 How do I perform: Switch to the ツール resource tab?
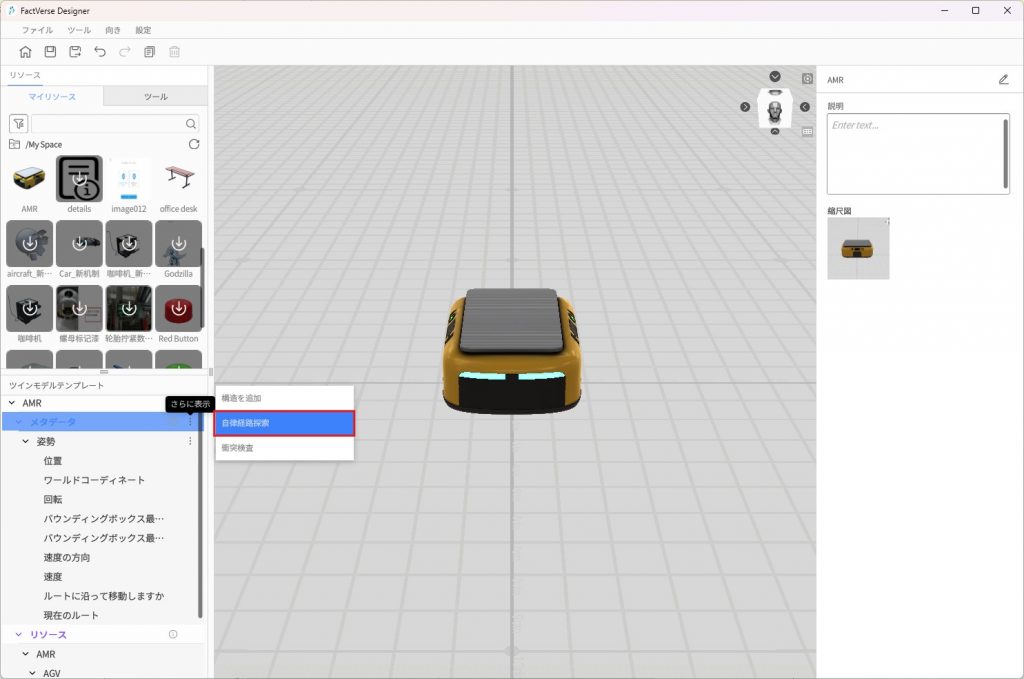coord(155,97)
